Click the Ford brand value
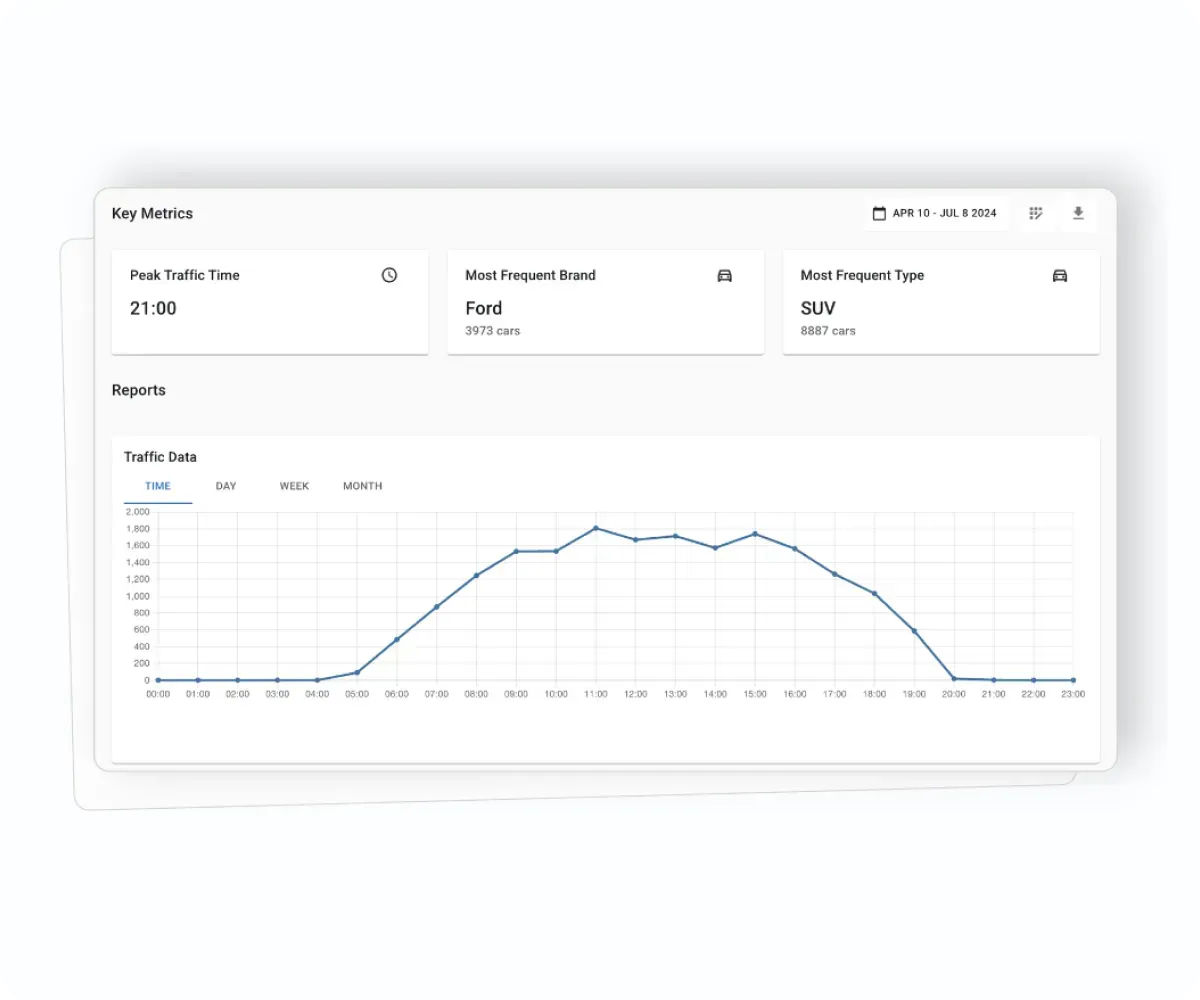The width and height of the screenshot is (1200, 1000). (x=484, y=308)
